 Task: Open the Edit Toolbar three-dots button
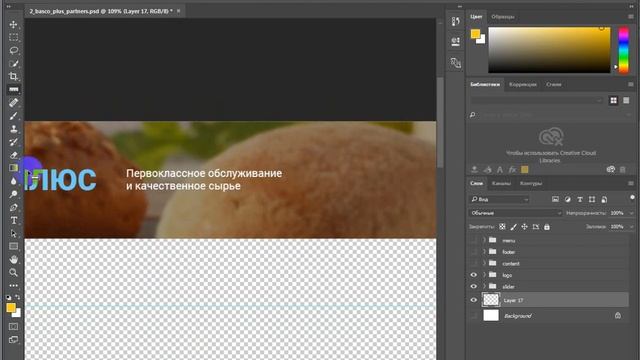coord(13,286)
